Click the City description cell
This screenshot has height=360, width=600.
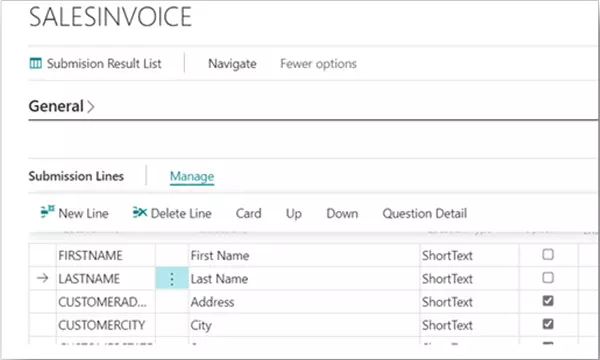pos(304,325)
